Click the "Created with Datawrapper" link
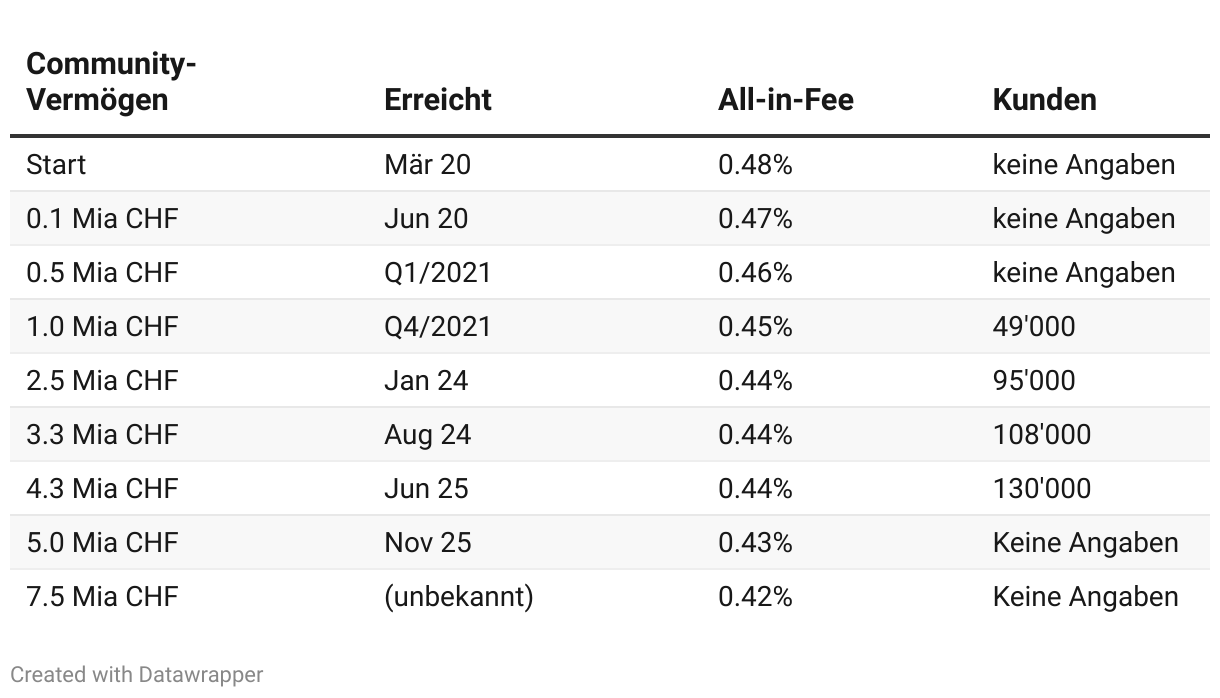 (137, 675)
